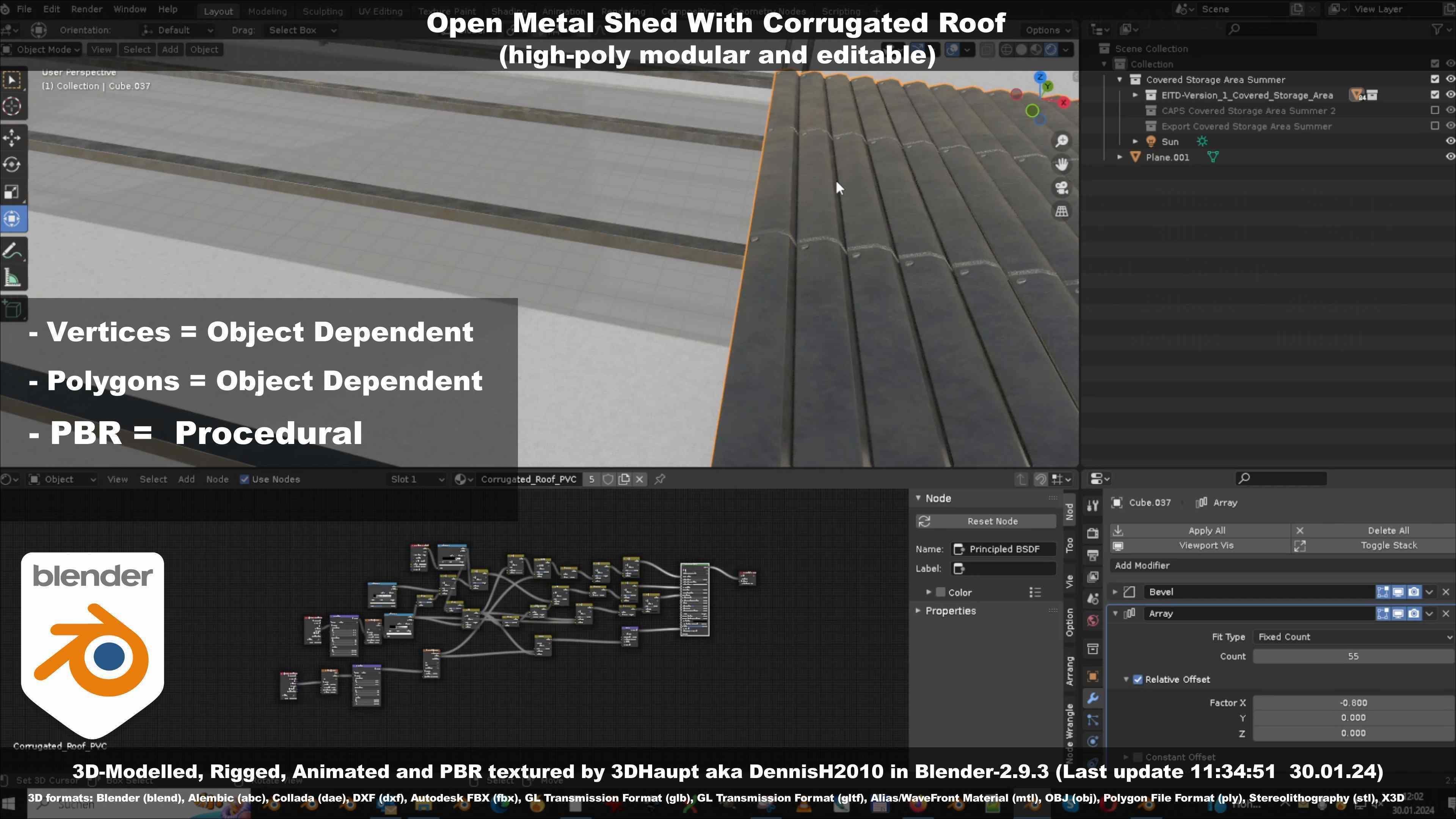
Task: Open the World properties tab
Action: pyautogui.click(x=1092, y=621)
